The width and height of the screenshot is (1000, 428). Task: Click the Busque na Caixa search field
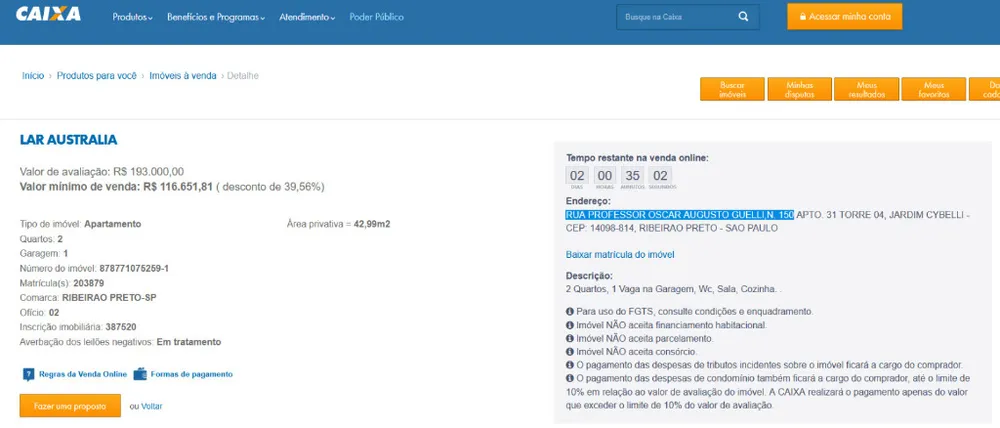click(x=677, y=17)
